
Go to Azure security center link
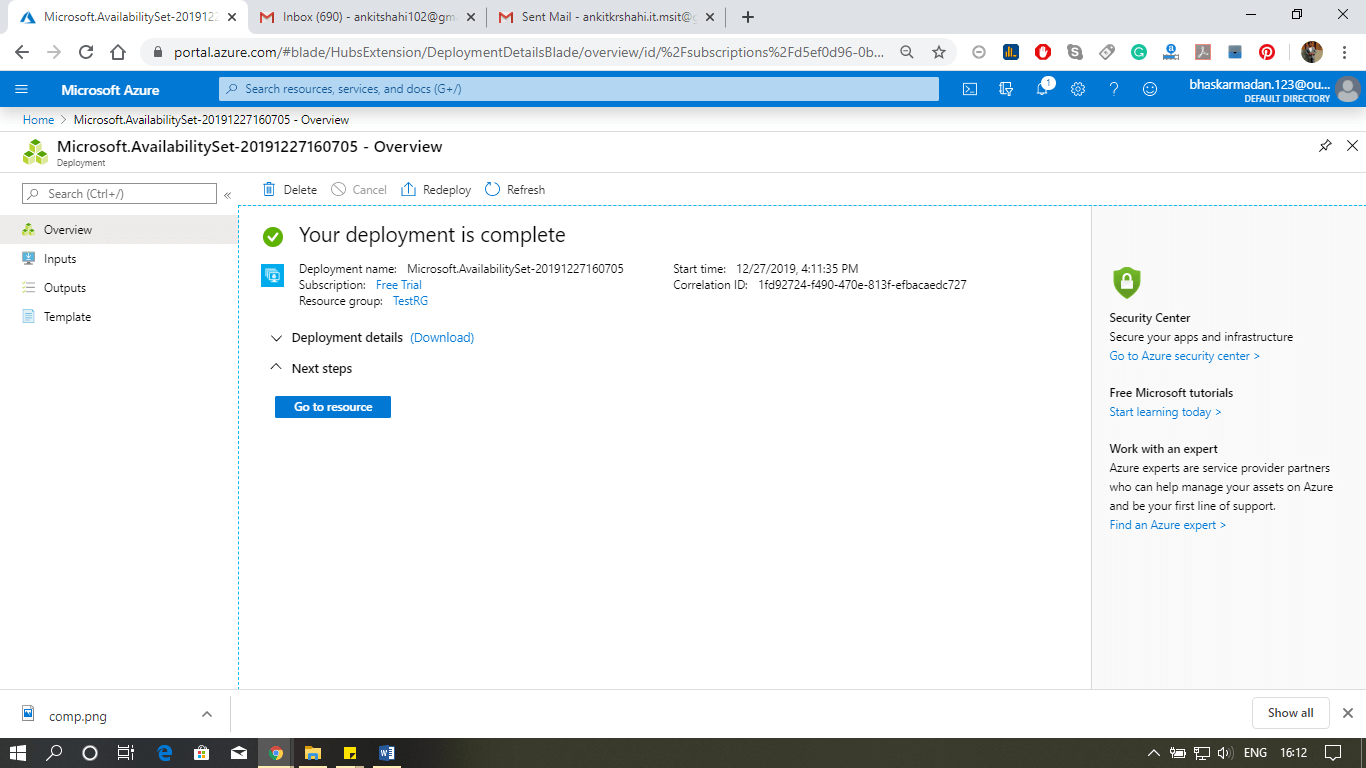pos(1184,356)
